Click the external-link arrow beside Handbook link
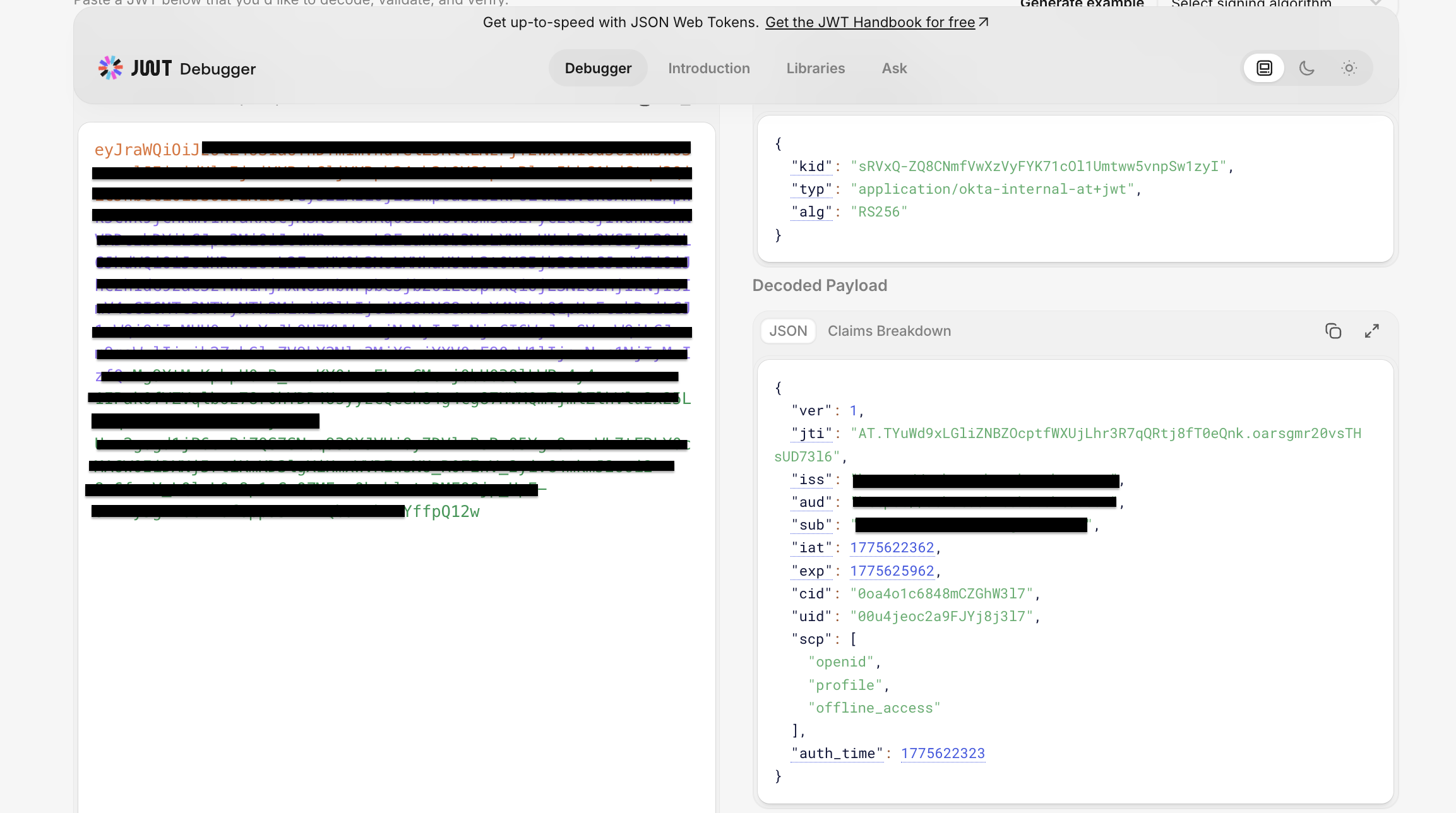 tap(983, 22)
